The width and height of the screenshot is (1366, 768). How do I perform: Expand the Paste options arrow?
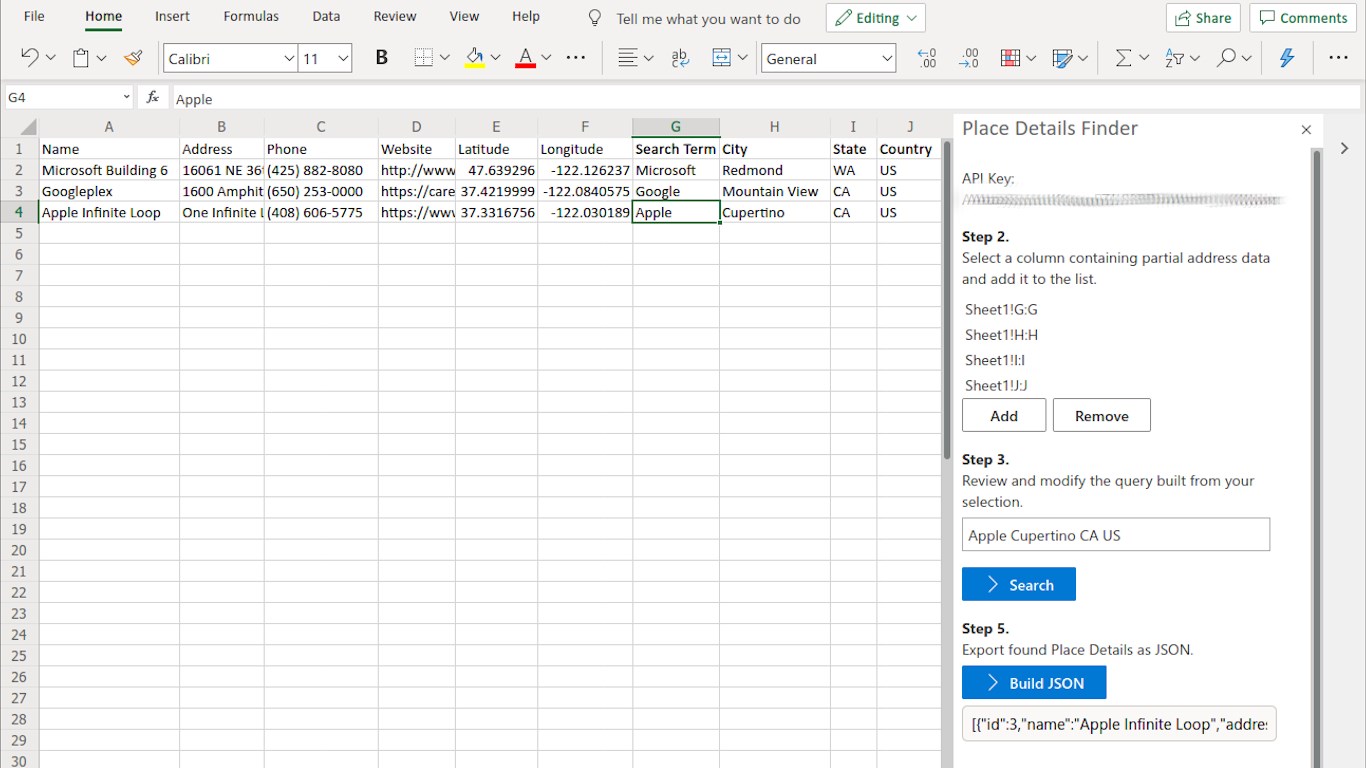point(101,58)
